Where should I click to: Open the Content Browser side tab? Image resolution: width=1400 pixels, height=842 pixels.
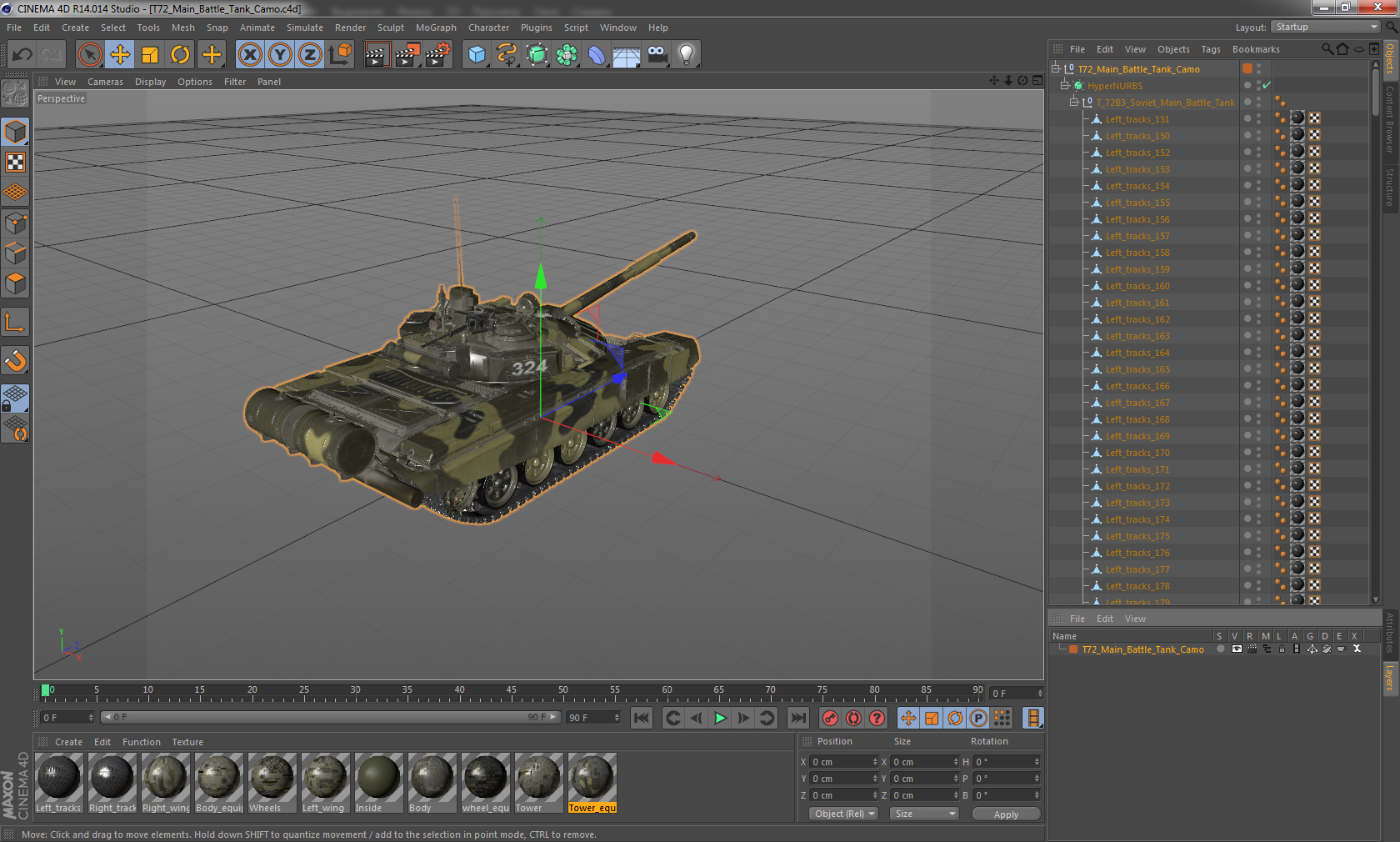1390,119
